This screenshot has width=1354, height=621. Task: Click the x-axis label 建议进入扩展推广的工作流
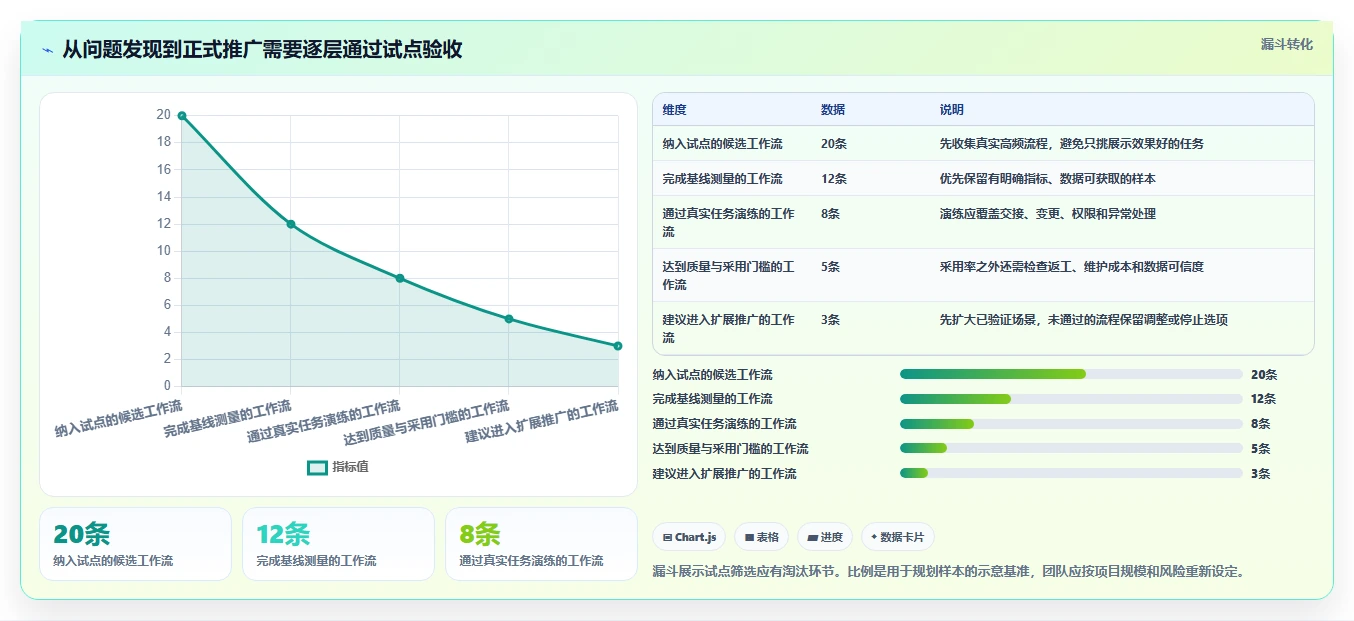point(542,423)
